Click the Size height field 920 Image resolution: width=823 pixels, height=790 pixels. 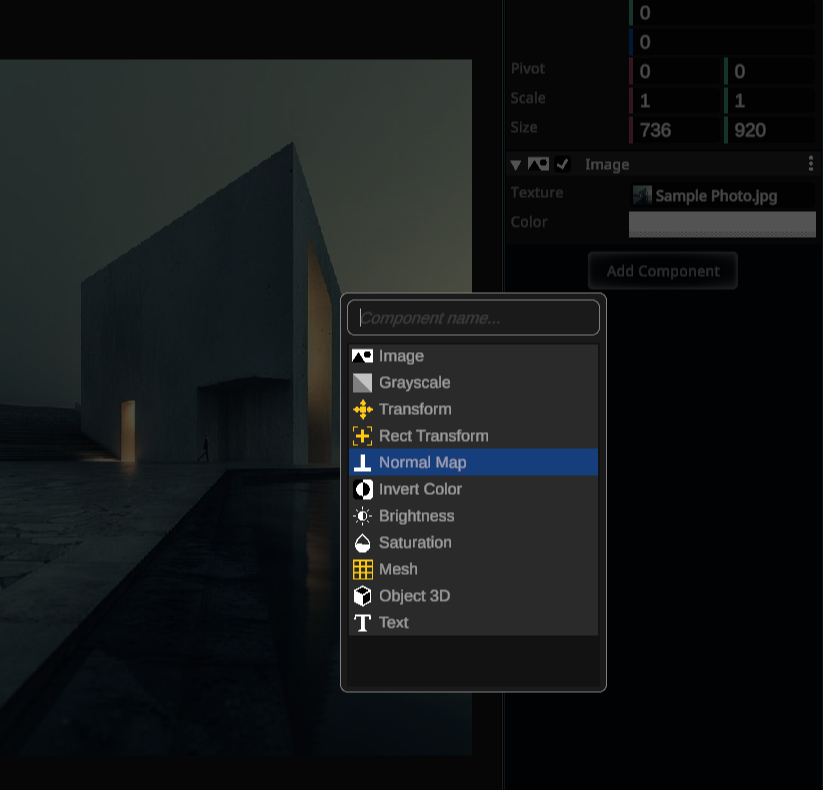click(769, 130)
